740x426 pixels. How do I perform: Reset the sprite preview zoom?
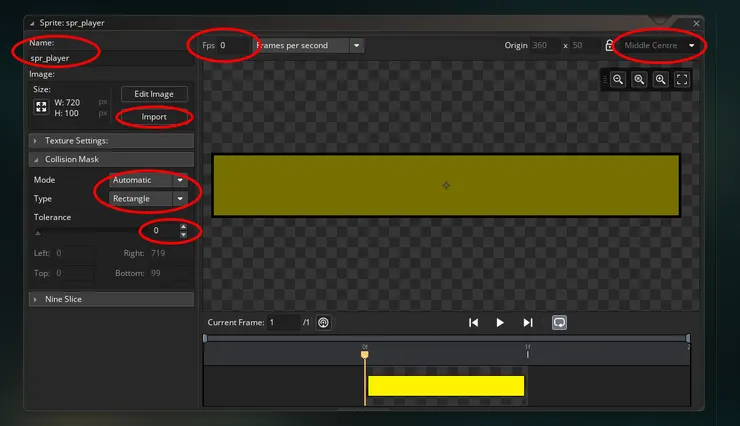[x=639, y=79]
